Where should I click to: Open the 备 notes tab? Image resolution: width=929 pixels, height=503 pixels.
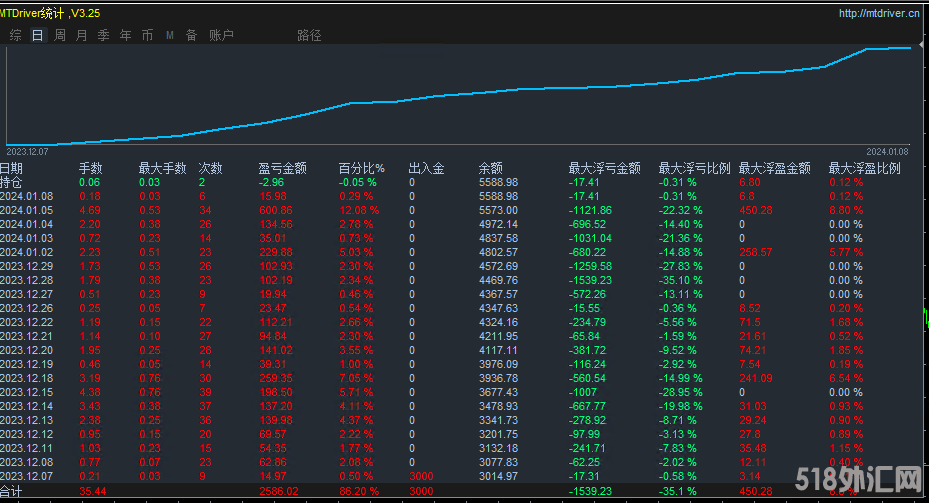(191, 35)
